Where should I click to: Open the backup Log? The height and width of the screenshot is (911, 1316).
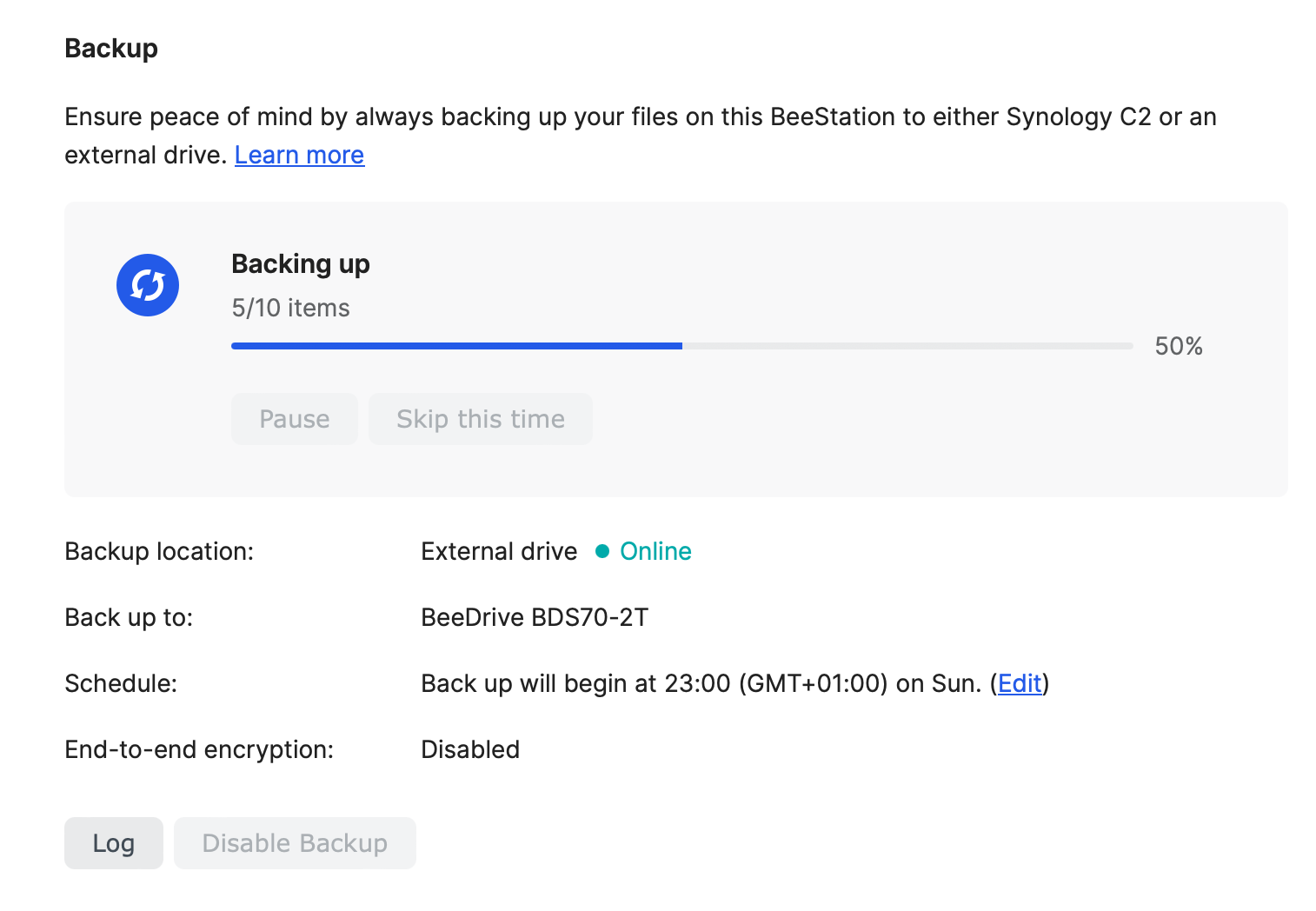point(114,843)
